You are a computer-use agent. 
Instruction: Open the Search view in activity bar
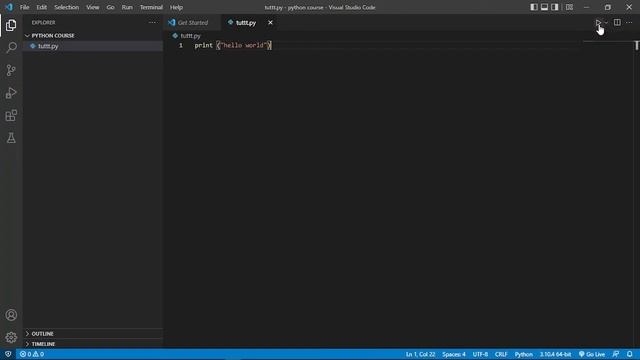(11, 48)
